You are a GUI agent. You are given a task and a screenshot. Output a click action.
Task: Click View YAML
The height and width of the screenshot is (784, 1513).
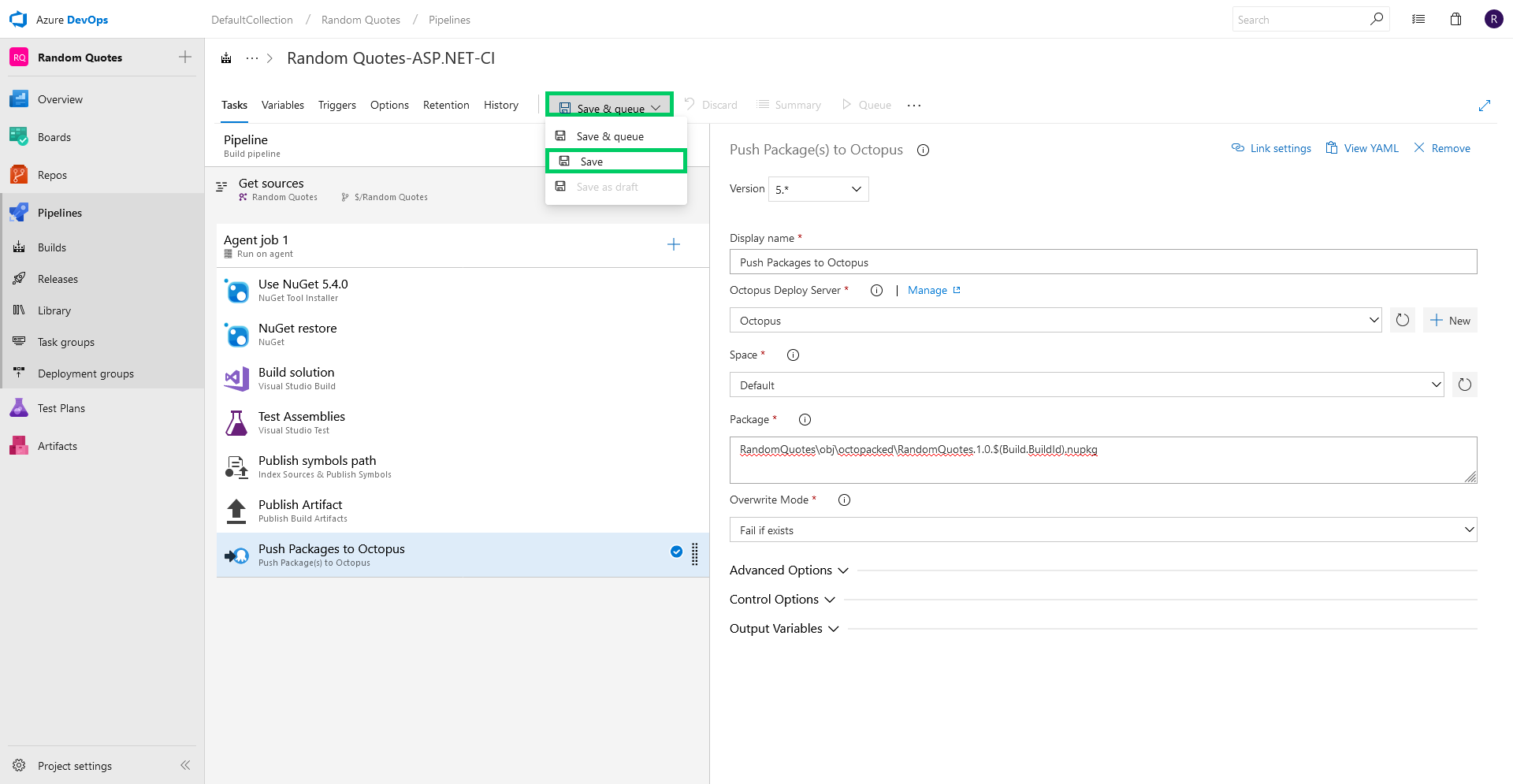pos(1362,148)
